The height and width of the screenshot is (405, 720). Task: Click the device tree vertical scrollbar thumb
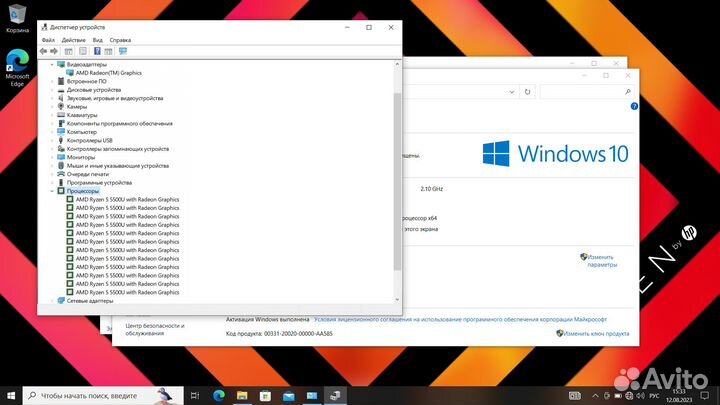(x=397, y=181)
